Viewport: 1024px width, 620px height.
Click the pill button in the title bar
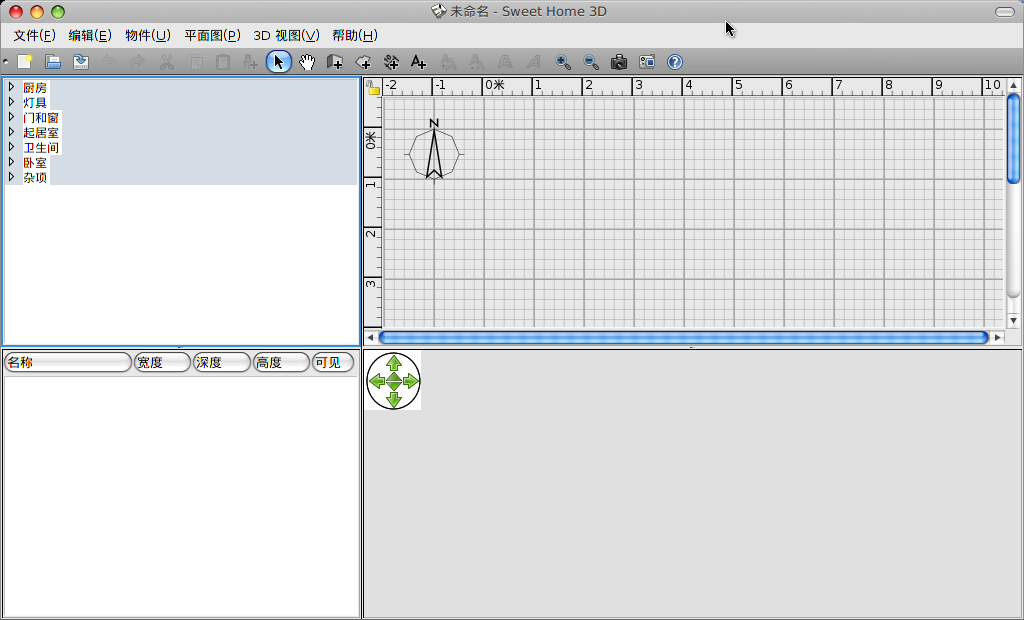tap(1004, 12)
